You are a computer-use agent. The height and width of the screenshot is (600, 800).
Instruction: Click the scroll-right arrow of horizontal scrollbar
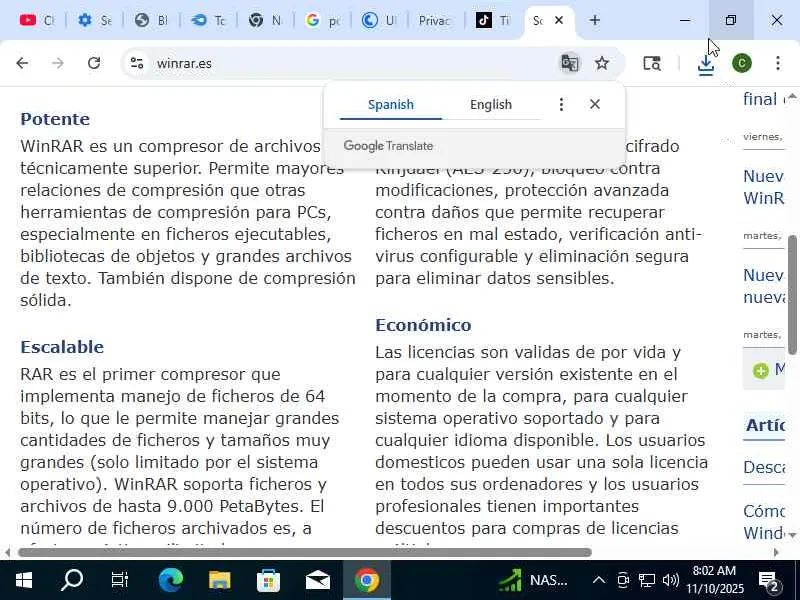click(777, 552)
